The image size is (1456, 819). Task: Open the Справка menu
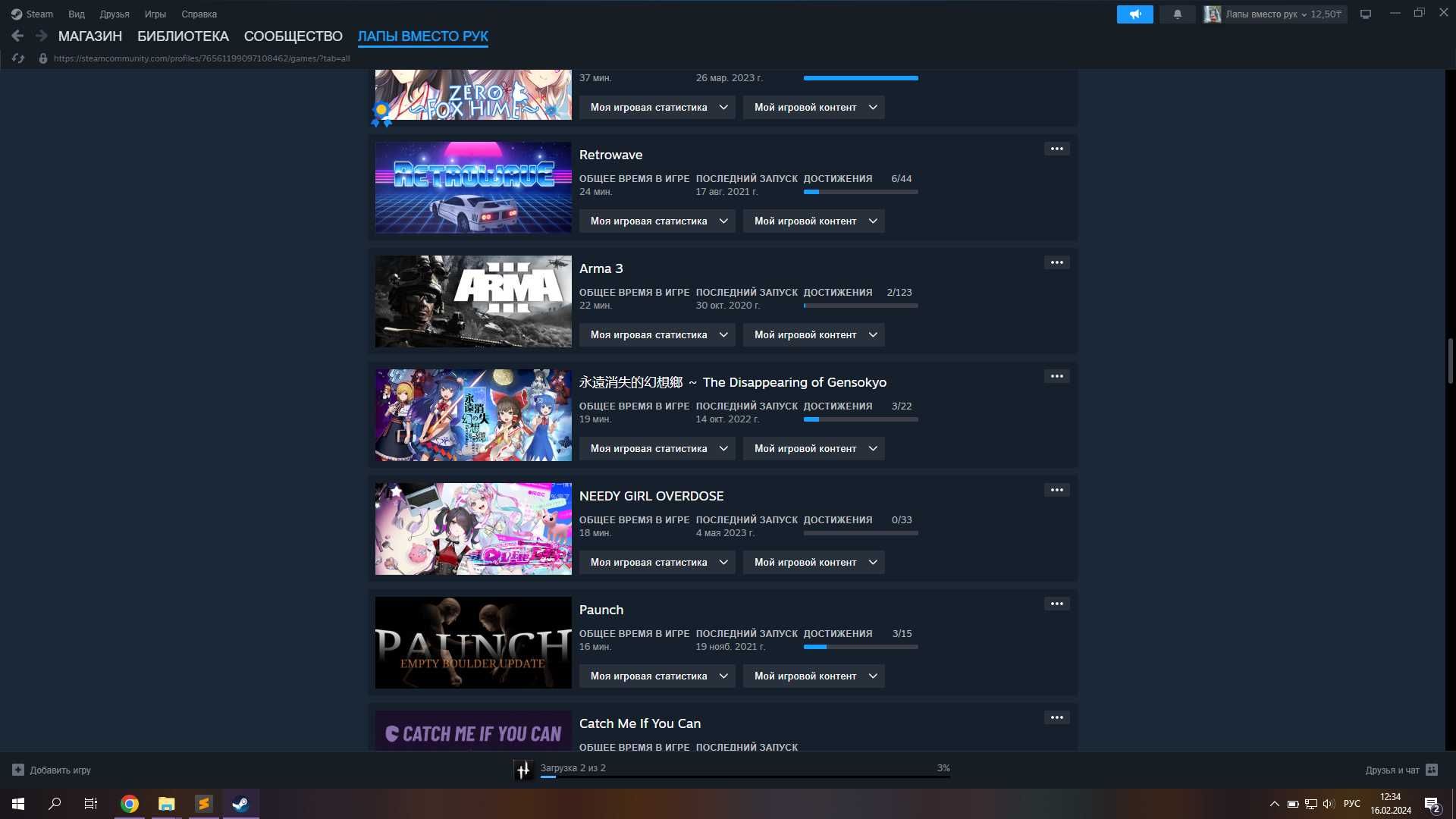[x=199, y=14]
